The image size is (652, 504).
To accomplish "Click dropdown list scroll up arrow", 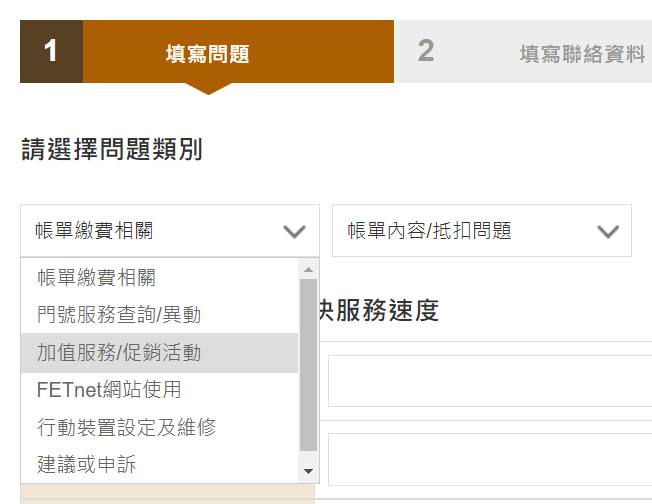I will (x=308, y=269).
